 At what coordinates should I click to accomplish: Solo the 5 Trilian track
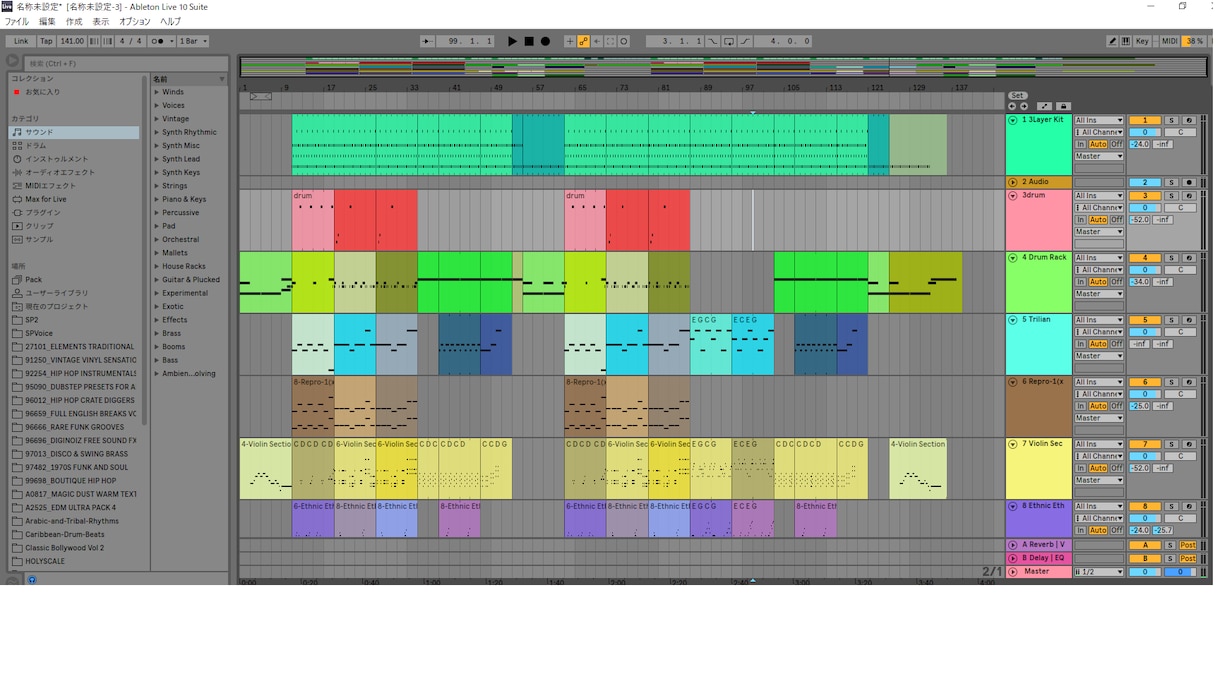[x=1172, y=320]
